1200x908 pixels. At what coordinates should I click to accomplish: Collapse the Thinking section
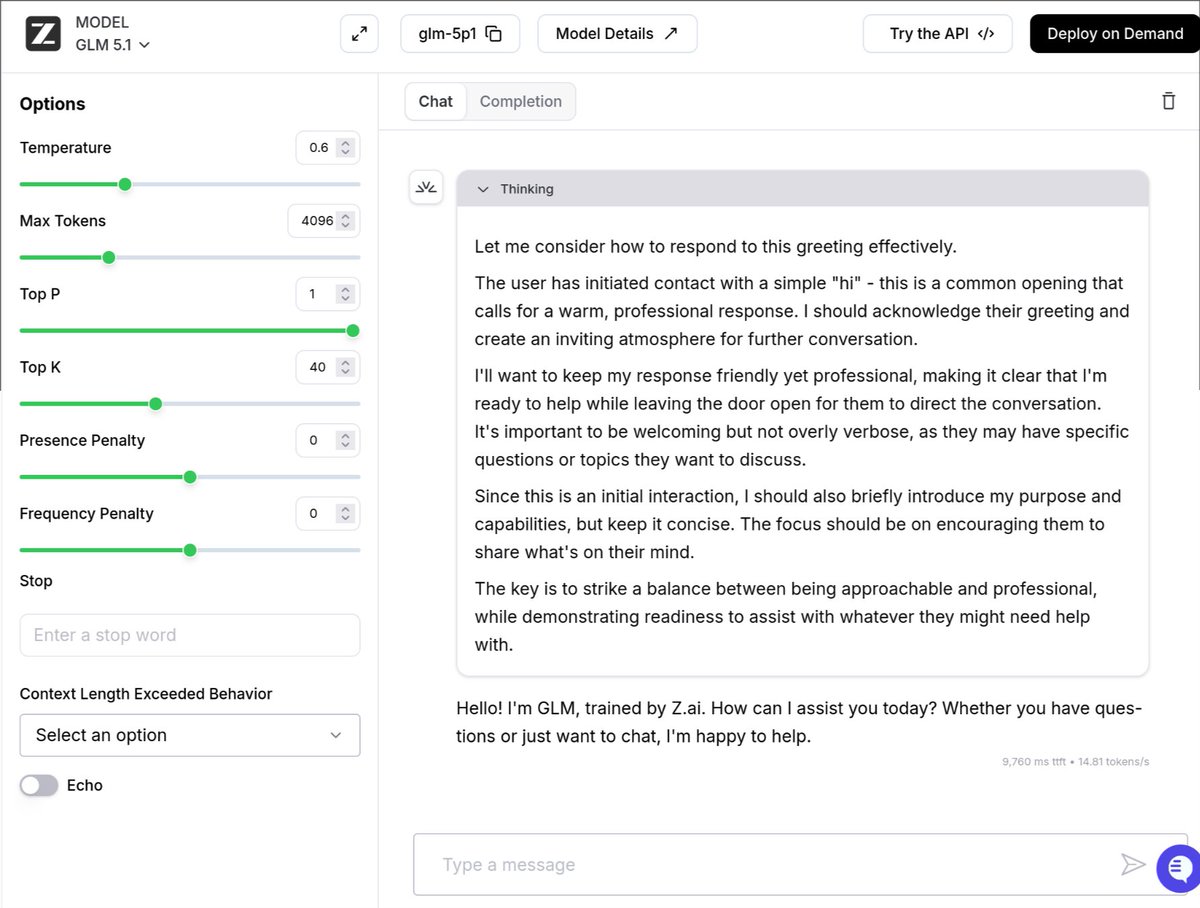pos(802,189)
